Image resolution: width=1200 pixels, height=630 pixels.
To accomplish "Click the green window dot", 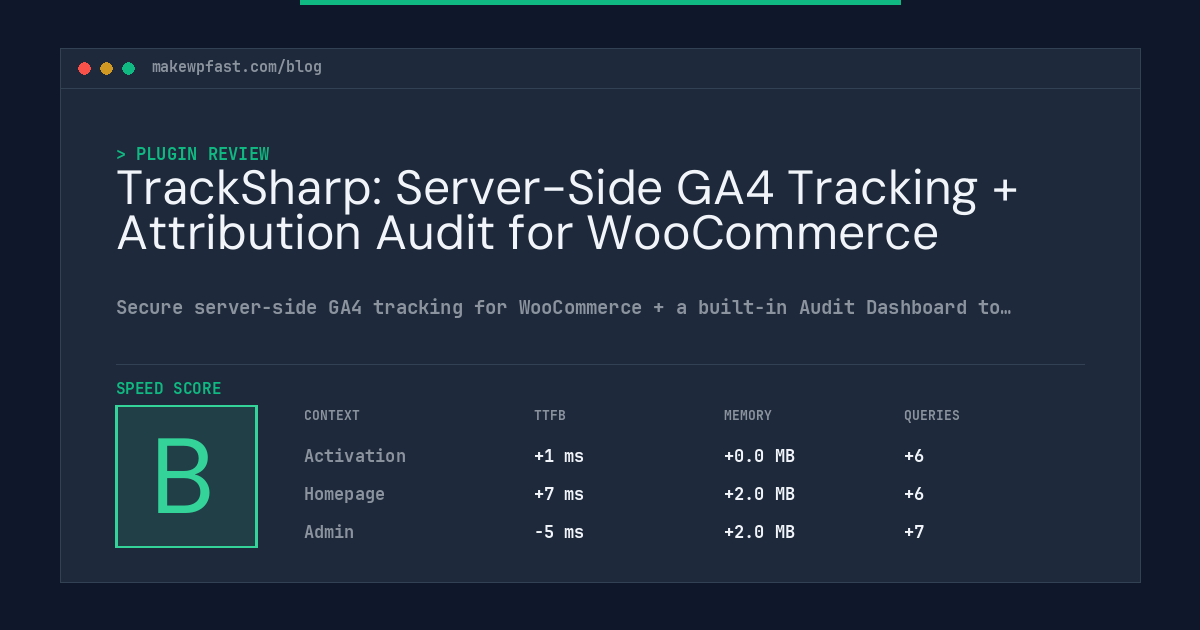I will click(128, 68).
